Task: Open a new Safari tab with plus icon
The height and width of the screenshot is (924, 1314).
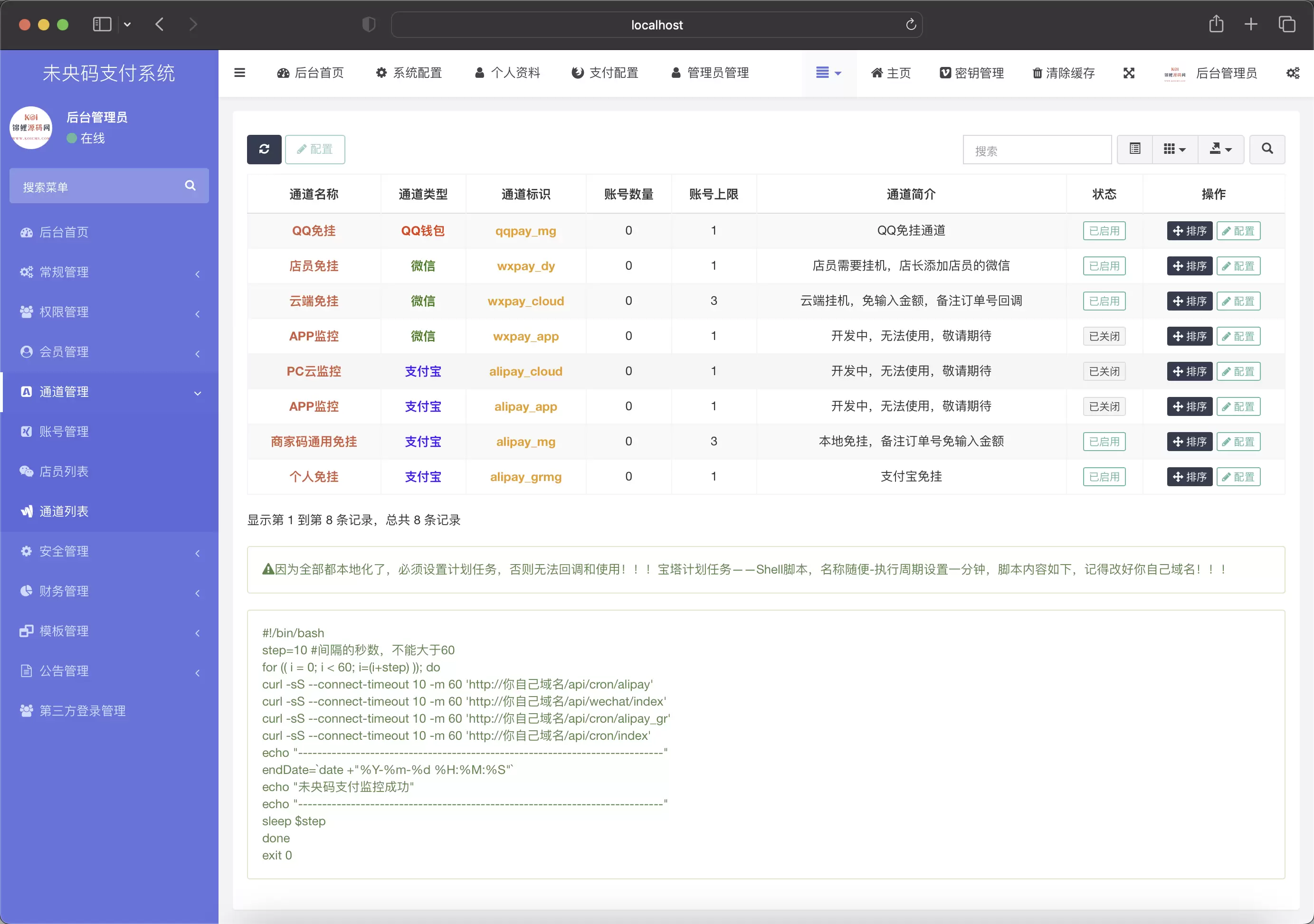Action: (1251, 24)
